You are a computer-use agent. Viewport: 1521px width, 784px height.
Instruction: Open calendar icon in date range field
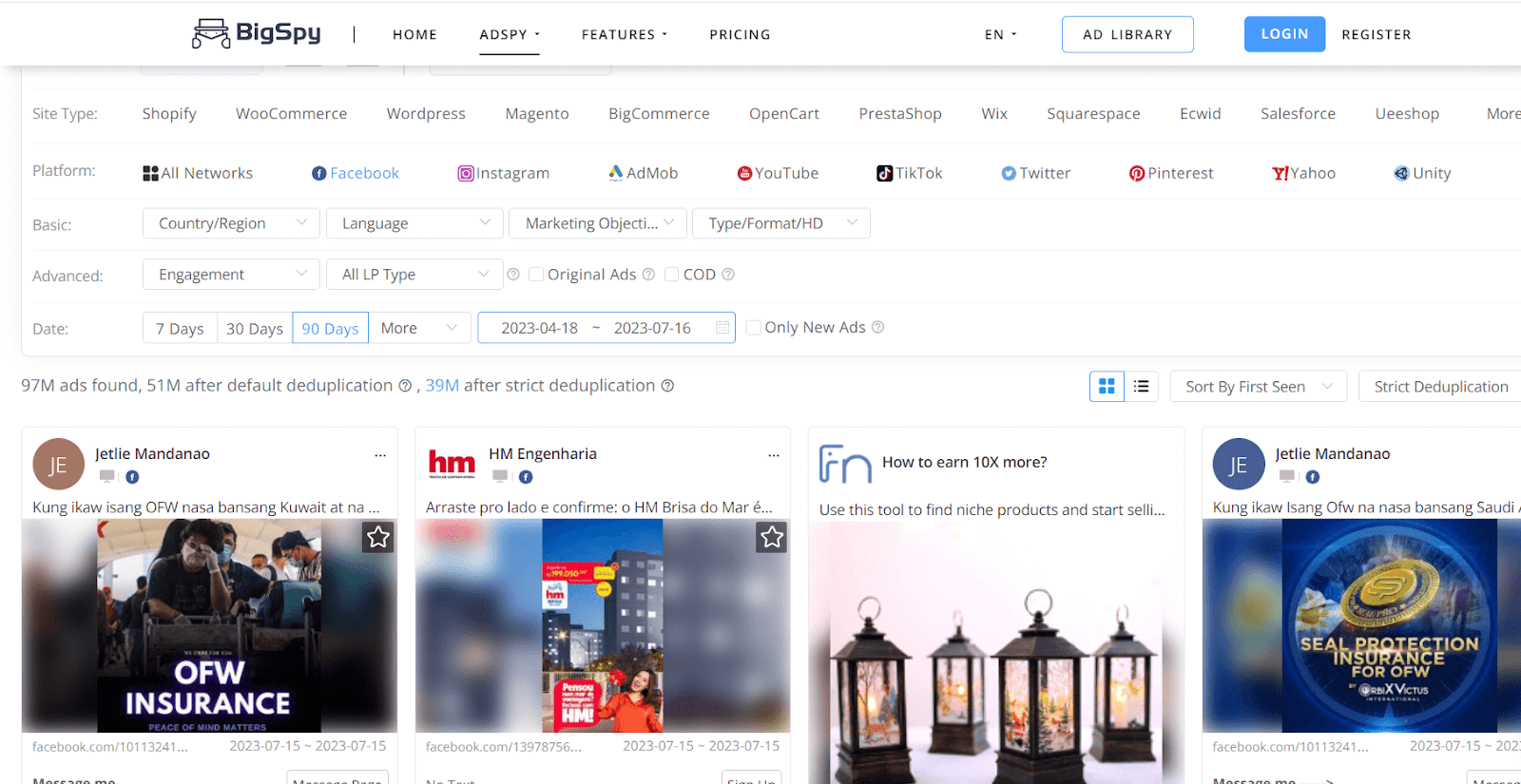pos(722,328)
